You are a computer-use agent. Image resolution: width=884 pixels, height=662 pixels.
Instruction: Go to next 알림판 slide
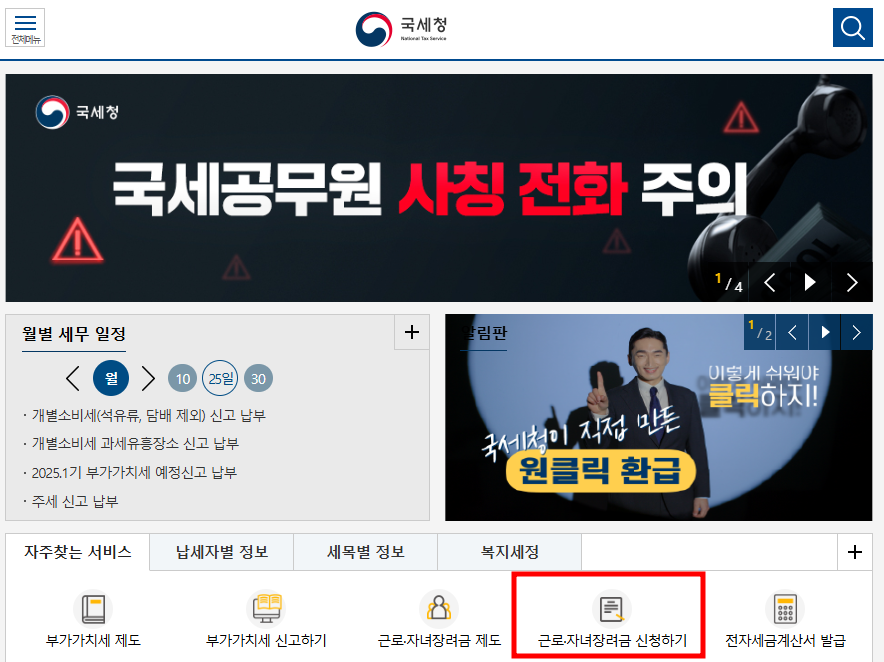(856, 332)
